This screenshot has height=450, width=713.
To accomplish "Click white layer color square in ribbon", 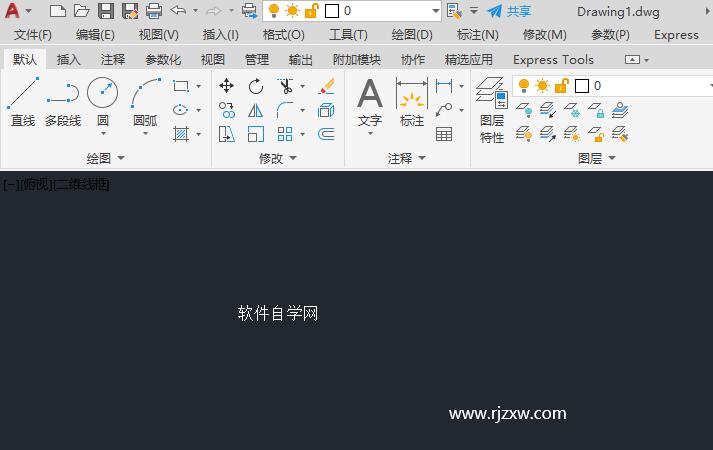I will [582, 85].
